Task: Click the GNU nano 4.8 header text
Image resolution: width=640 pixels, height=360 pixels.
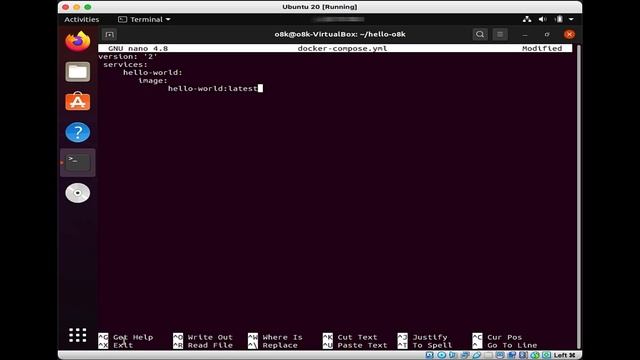Action: tap(138, 48)
